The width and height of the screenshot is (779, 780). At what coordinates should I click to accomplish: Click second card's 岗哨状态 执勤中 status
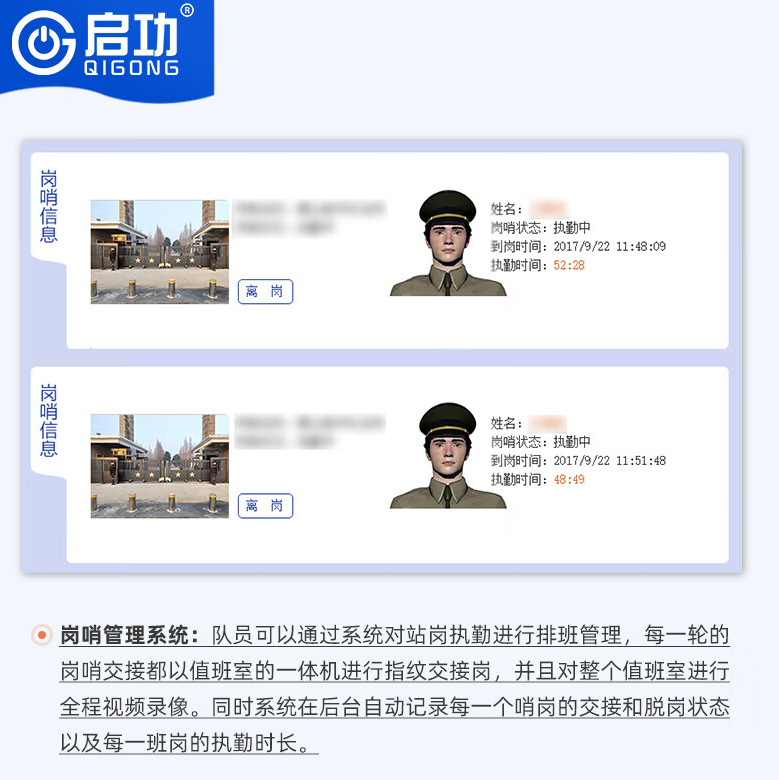[x=541, y=442]
